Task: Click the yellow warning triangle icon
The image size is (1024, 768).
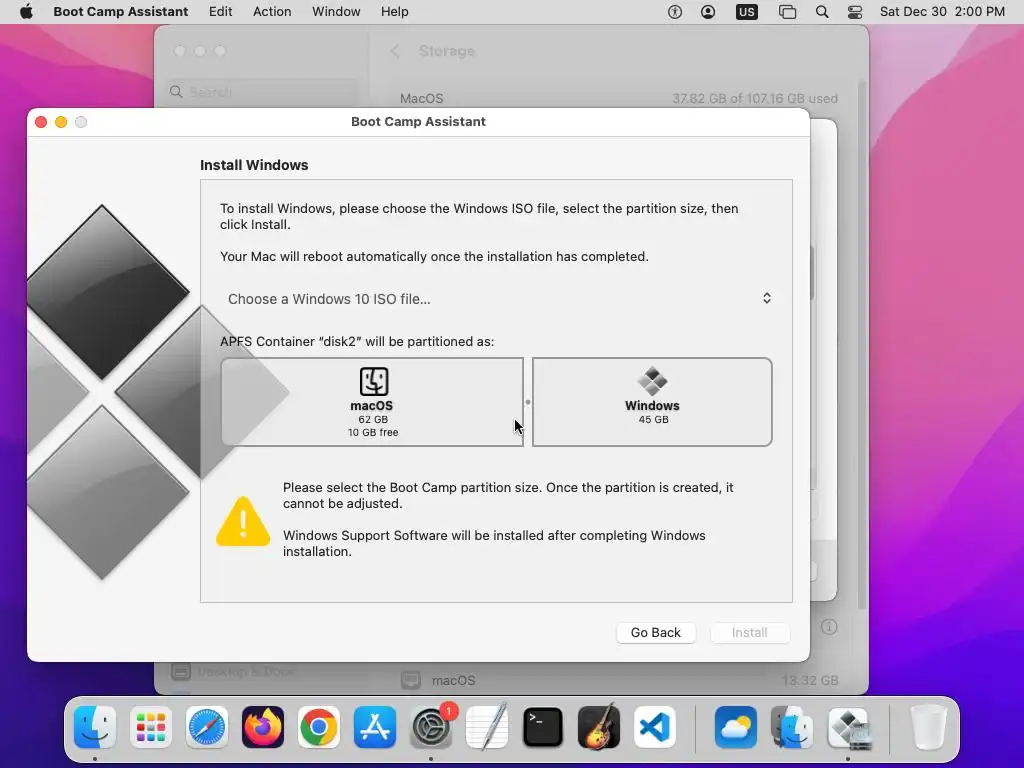Action: (243, 521)
